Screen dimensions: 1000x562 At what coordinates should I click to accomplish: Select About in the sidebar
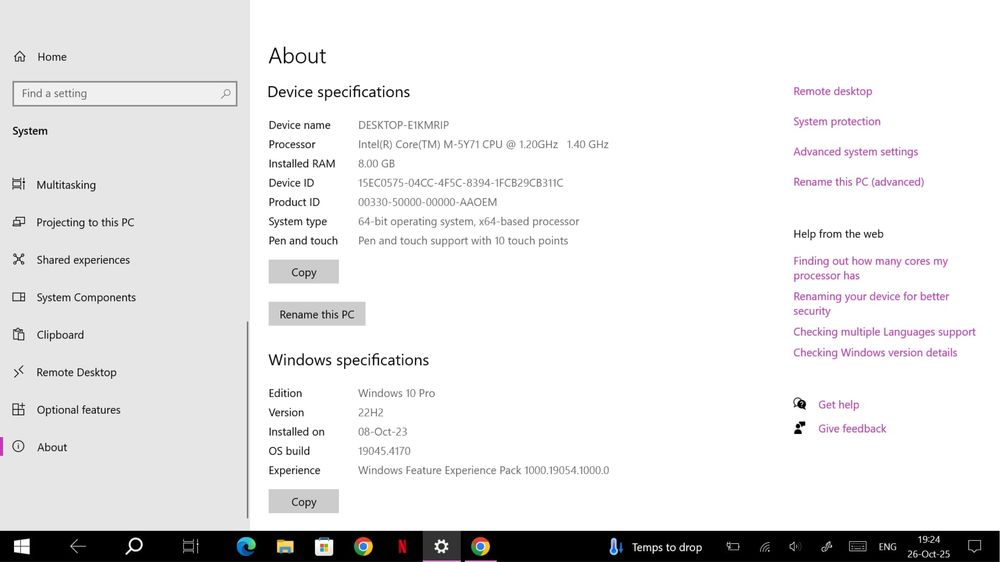point(52,447)
